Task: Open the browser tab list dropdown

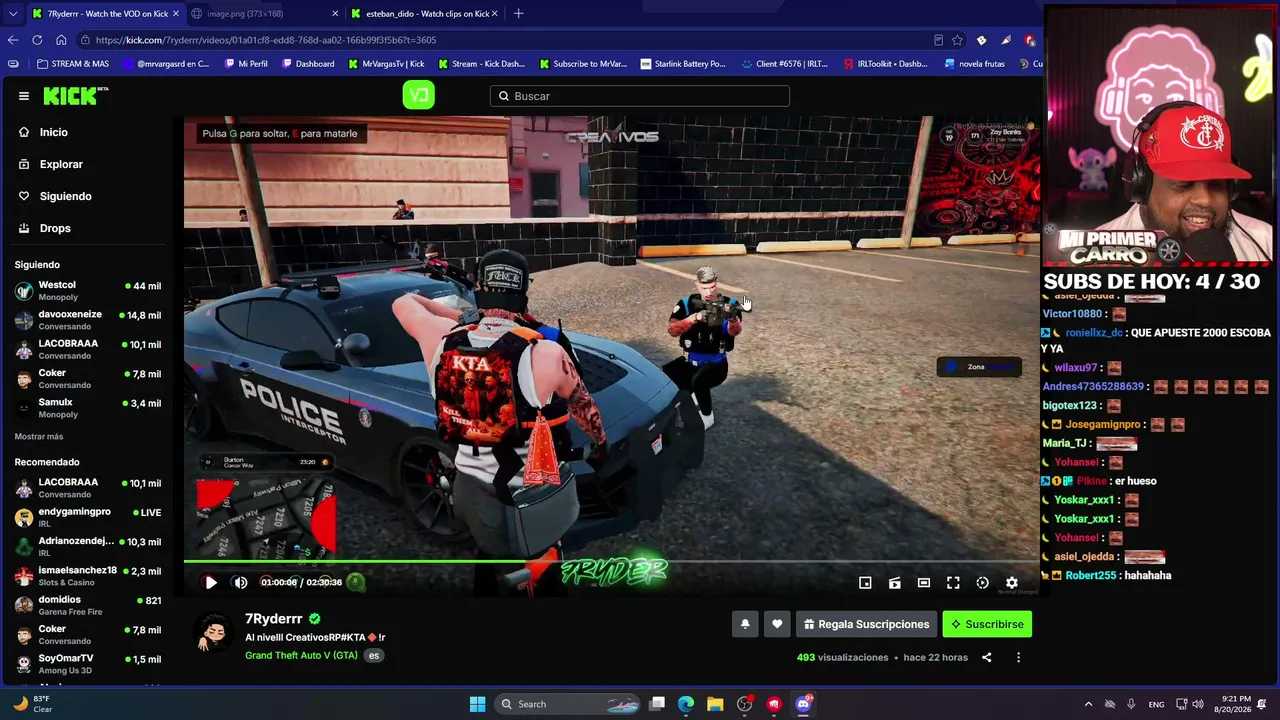Action: coord(12,14)
